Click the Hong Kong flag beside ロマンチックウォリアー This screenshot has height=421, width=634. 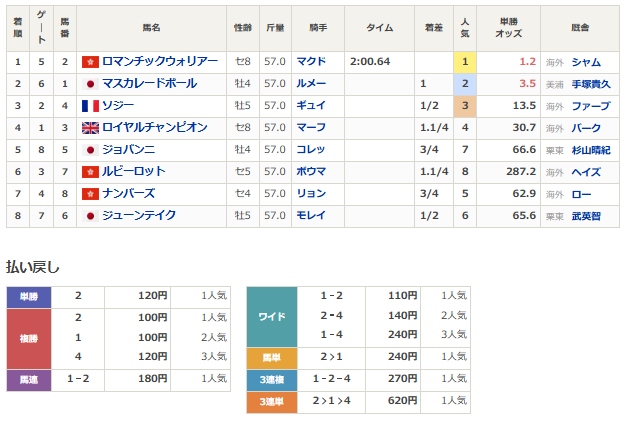(x=90, y=62)
